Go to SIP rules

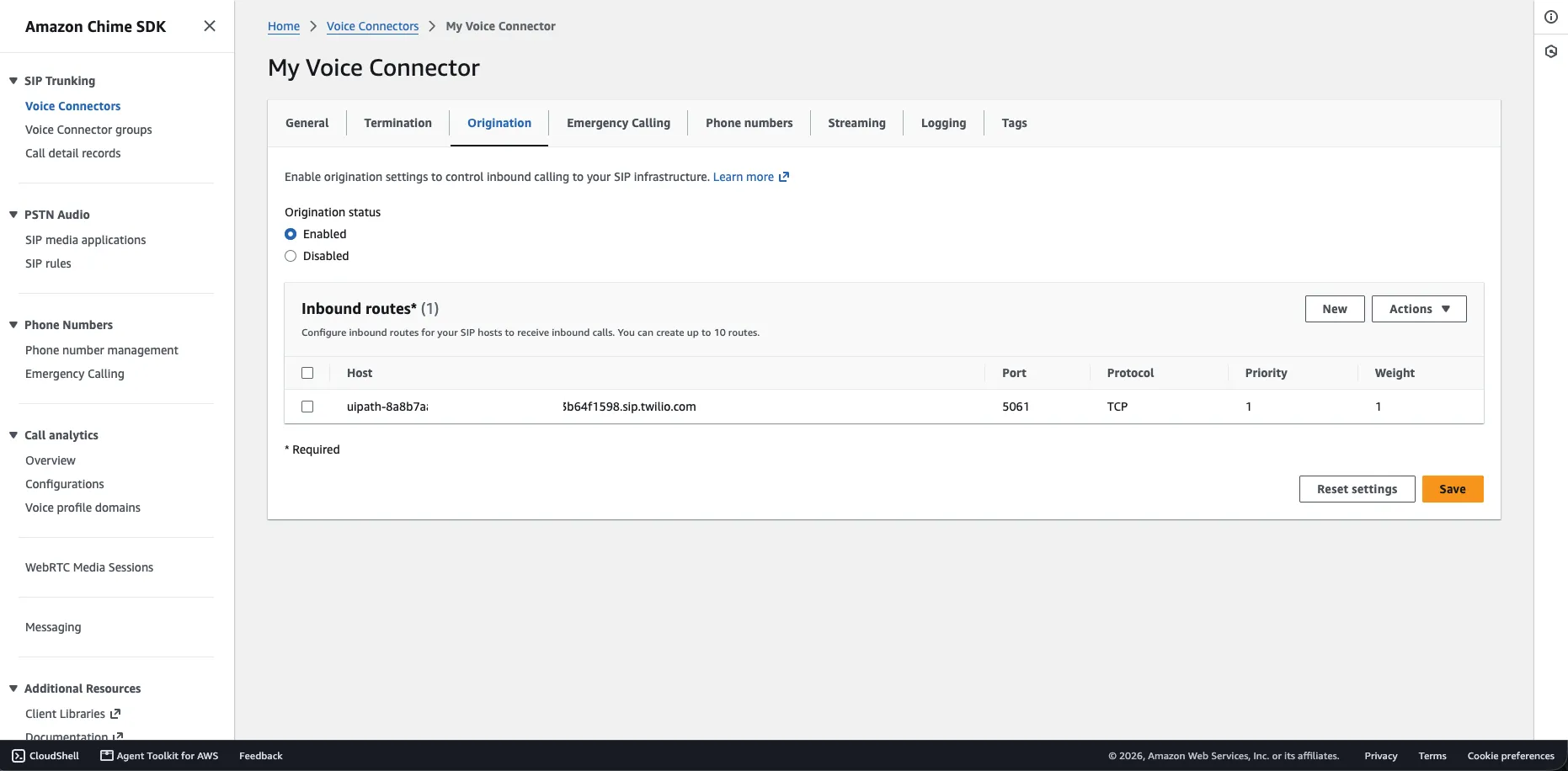pyautogui.click(x=48, y=263)
